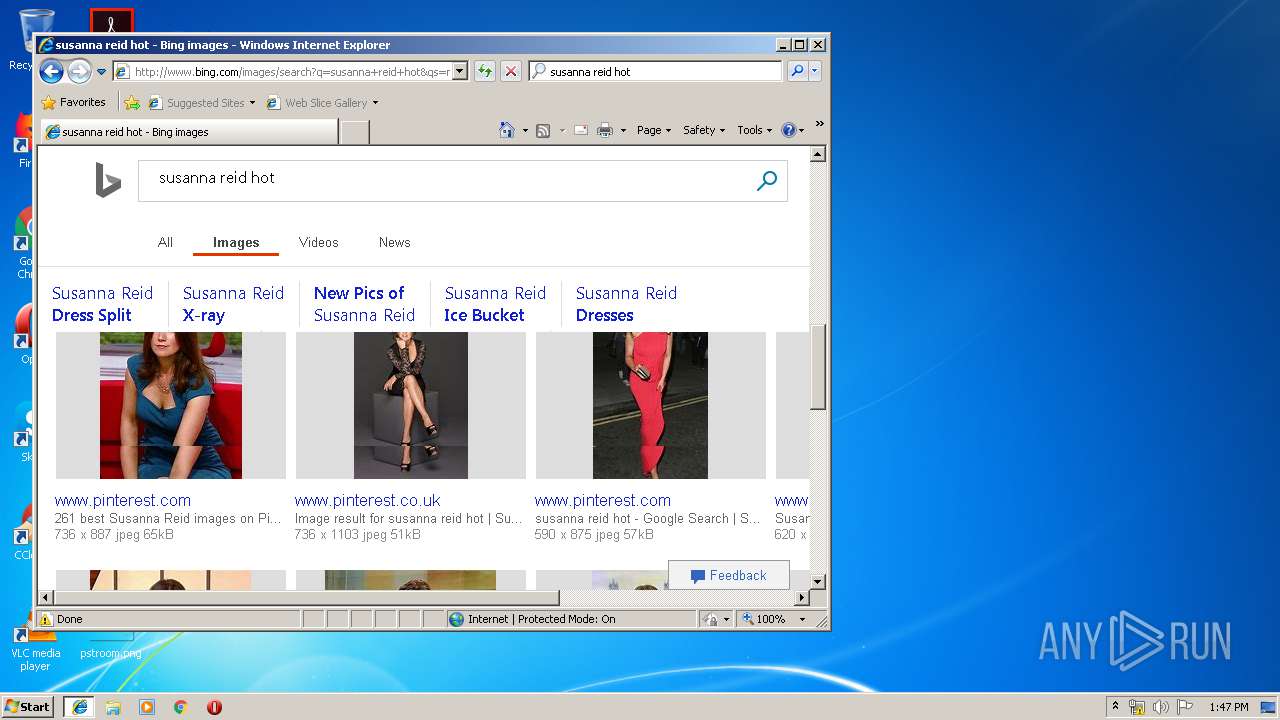Click the vertical scrollbar down arrow
The height and width of the screenshot is (720, 1280).
(818, 581)
